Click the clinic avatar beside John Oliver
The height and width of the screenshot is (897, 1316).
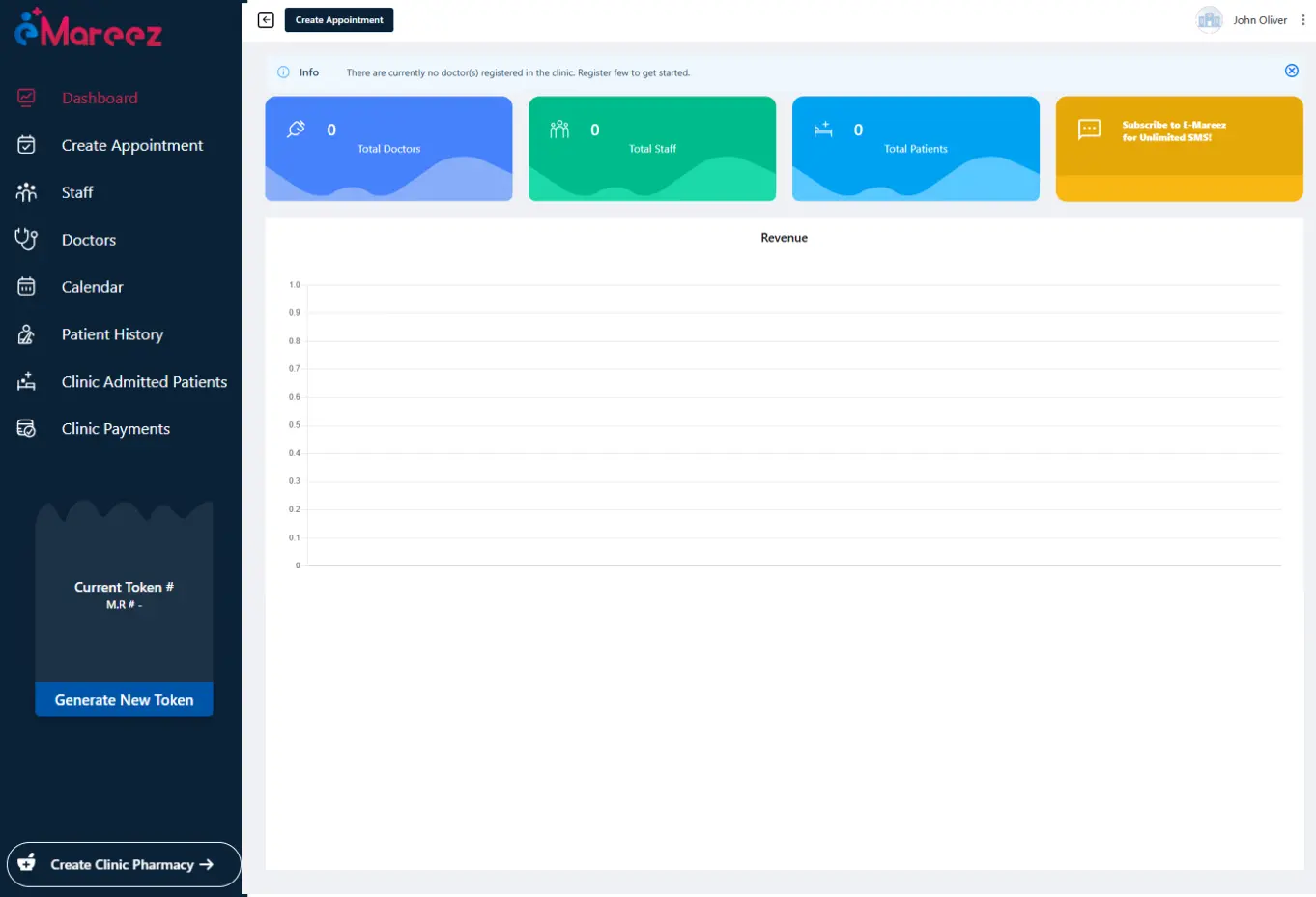click(1209, 20)
